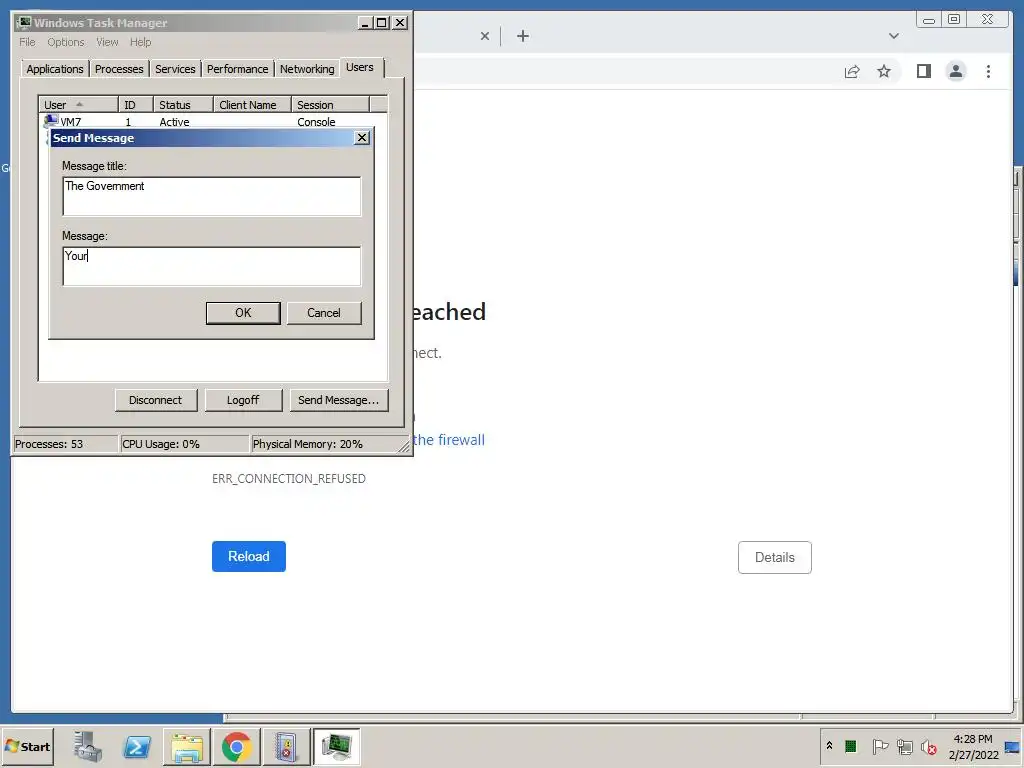This screenshot has height=768, width=1024.
Task: Share this page in Chrome
Action: (852, 71)
